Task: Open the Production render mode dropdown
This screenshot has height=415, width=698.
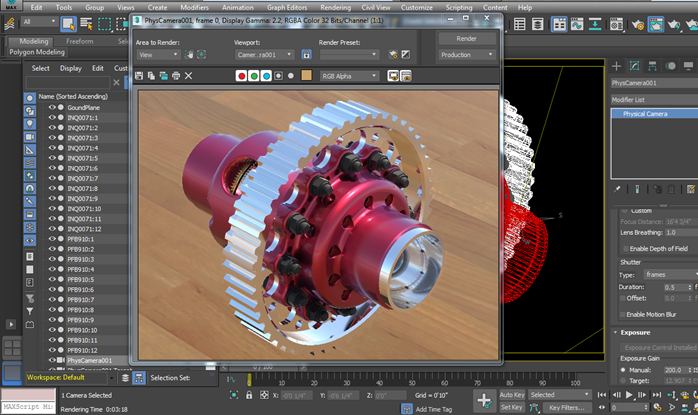Action: [467, 54]
